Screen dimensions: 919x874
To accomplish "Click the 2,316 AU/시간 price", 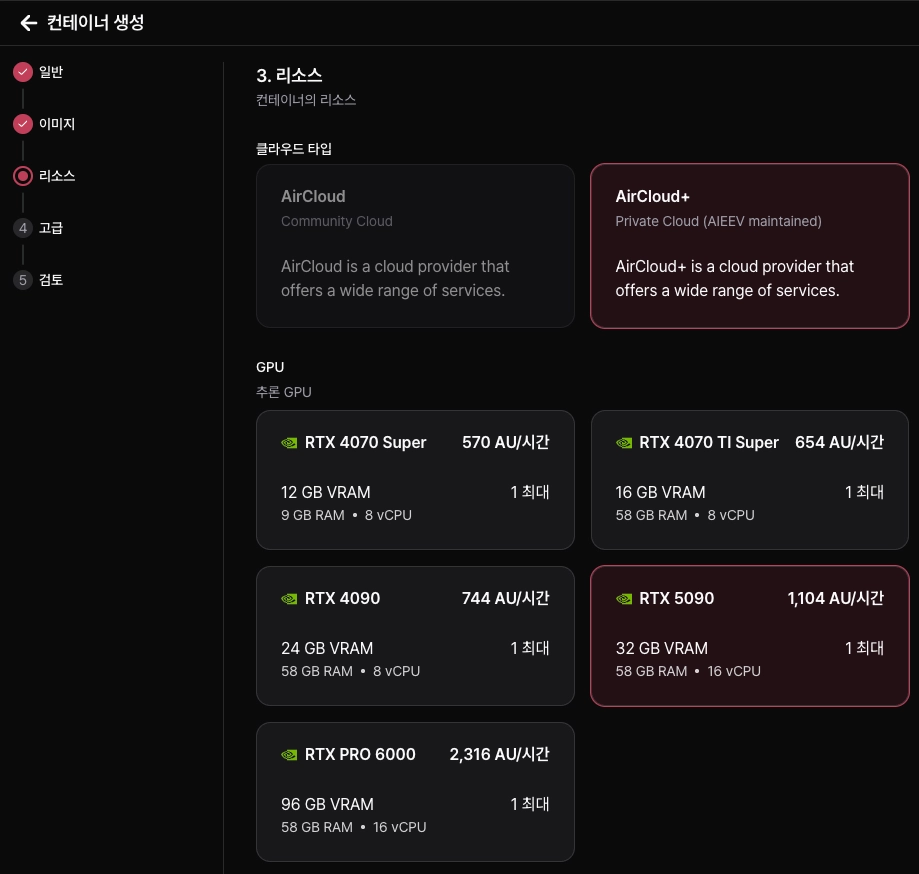I will tap(499, 754).
